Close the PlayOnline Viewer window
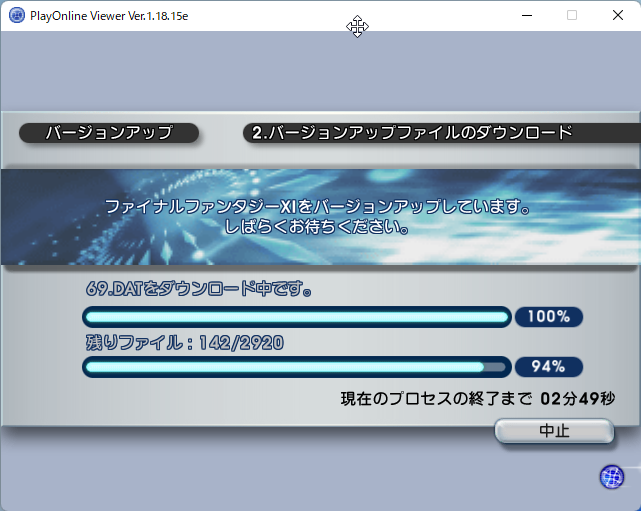641x511 pixels. coord(618,16)
